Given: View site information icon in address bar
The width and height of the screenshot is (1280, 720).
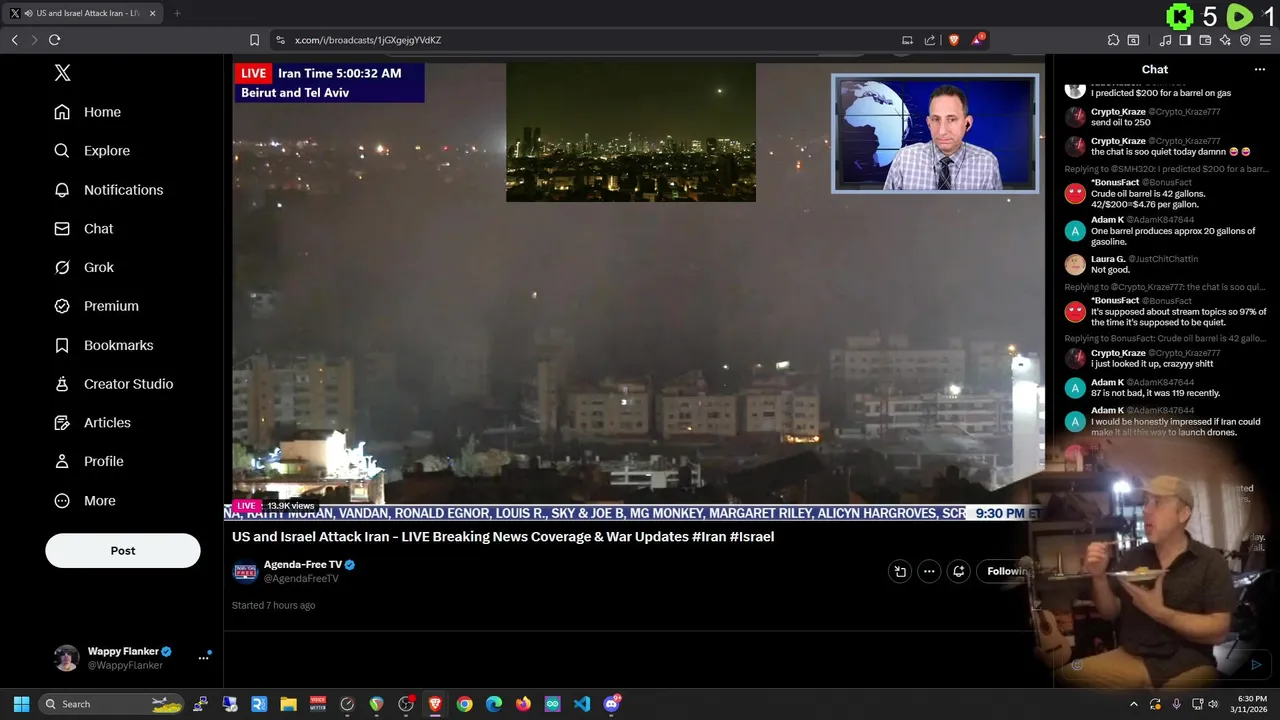Looking at the screenshot, I should [280, 40].
